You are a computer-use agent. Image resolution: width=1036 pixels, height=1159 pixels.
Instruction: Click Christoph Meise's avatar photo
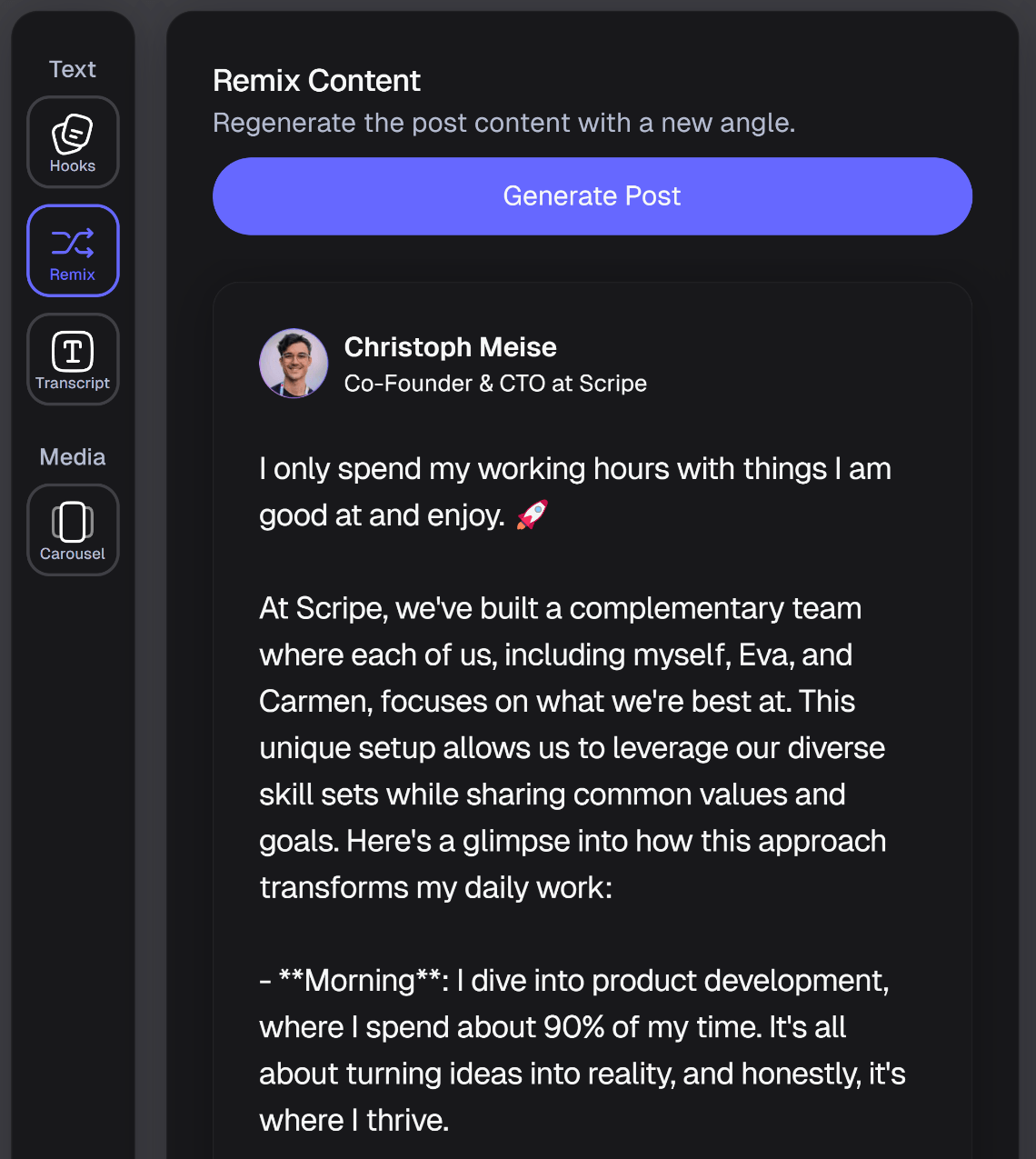pos(294,363)
